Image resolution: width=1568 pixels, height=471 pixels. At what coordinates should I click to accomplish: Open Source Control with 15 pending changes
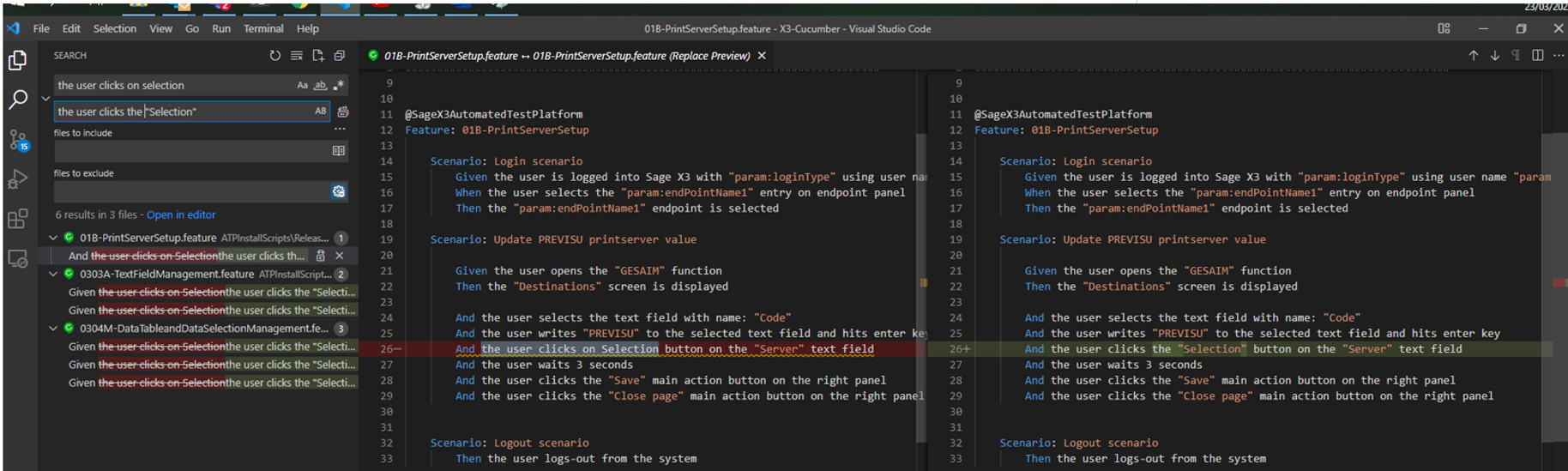(x=18, y=140)
